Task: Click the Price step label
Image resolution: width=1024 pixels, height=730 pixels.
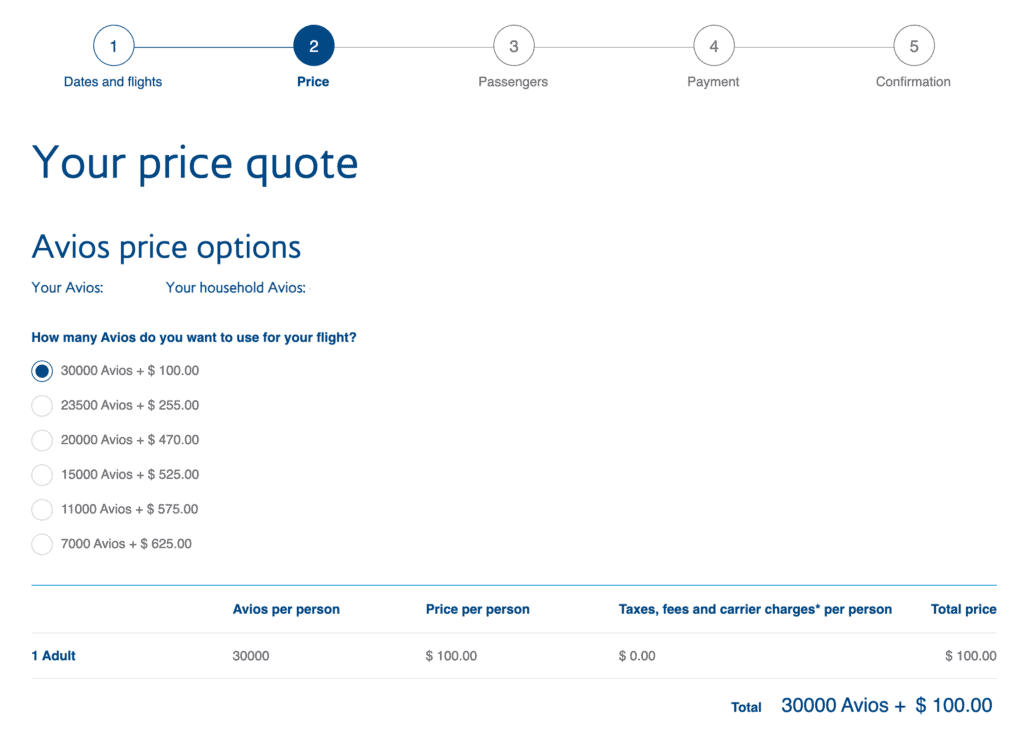Action: pos(313,82)
